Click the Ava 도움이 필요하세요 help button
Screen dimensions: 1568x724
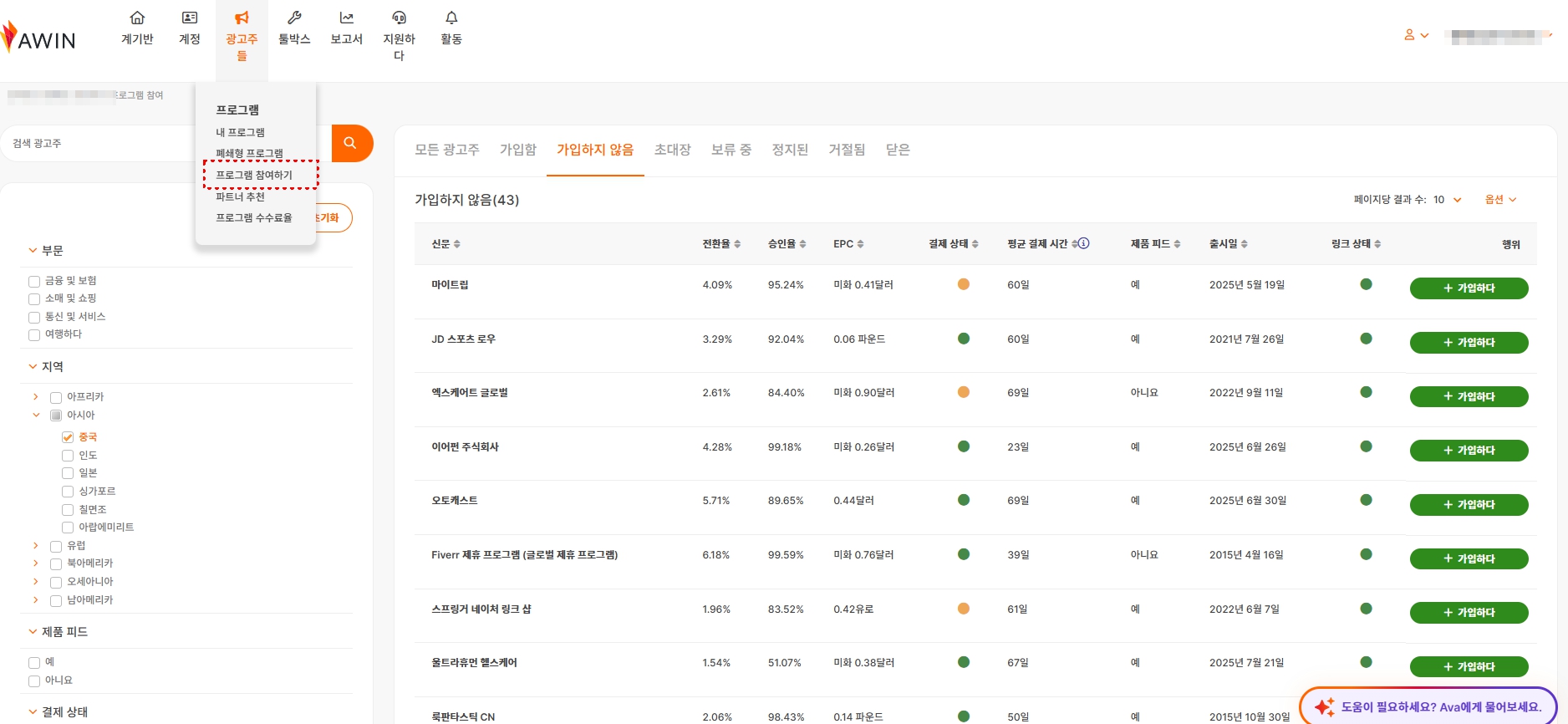click(x=1428, y=706)
